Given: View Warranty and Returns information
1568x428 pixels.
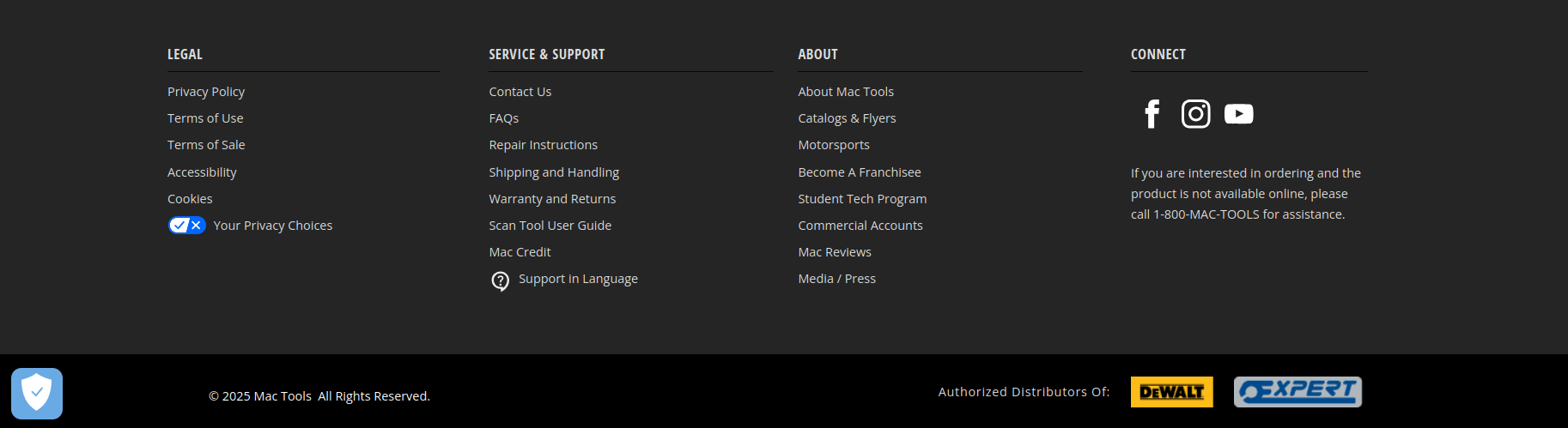Looking at the screenshot, I should click(552, 199).
